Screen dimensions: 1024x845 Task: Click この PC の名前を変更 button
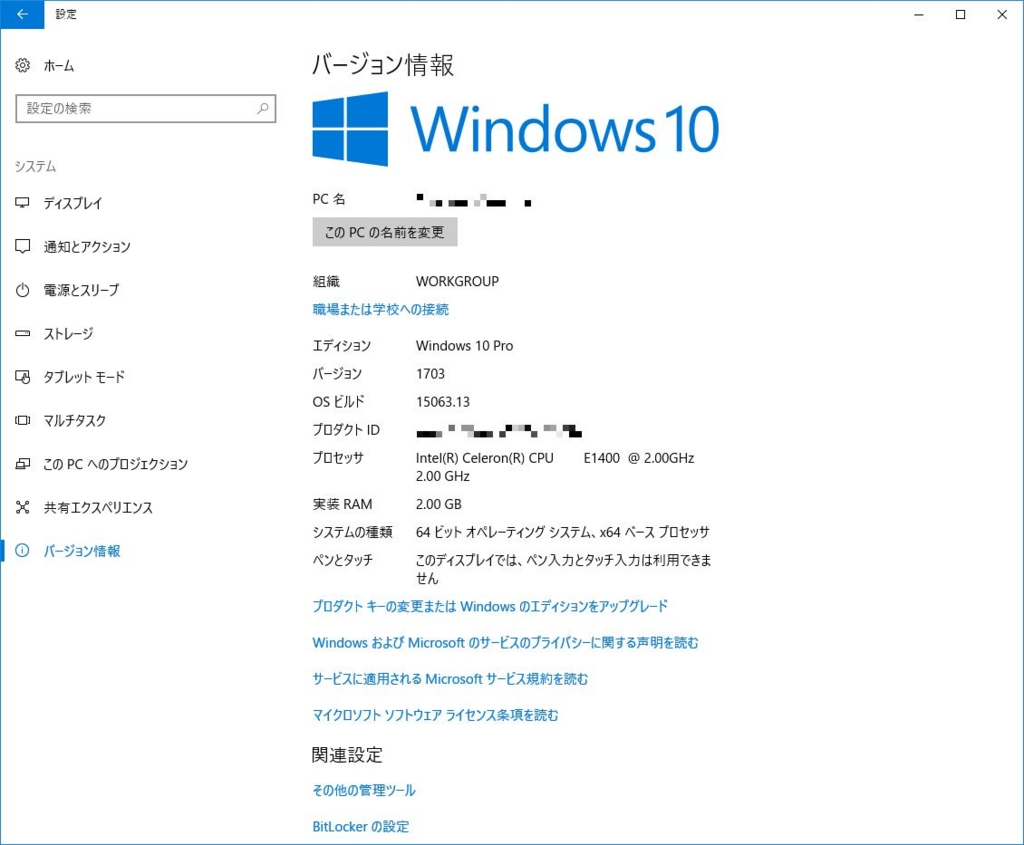tap(385, 232)
